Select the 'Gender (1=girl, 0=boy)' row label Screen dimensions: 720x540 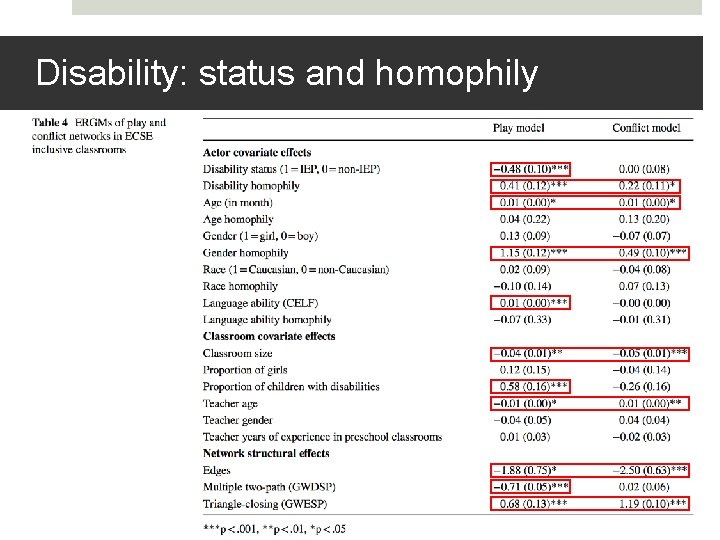[260, 236]
